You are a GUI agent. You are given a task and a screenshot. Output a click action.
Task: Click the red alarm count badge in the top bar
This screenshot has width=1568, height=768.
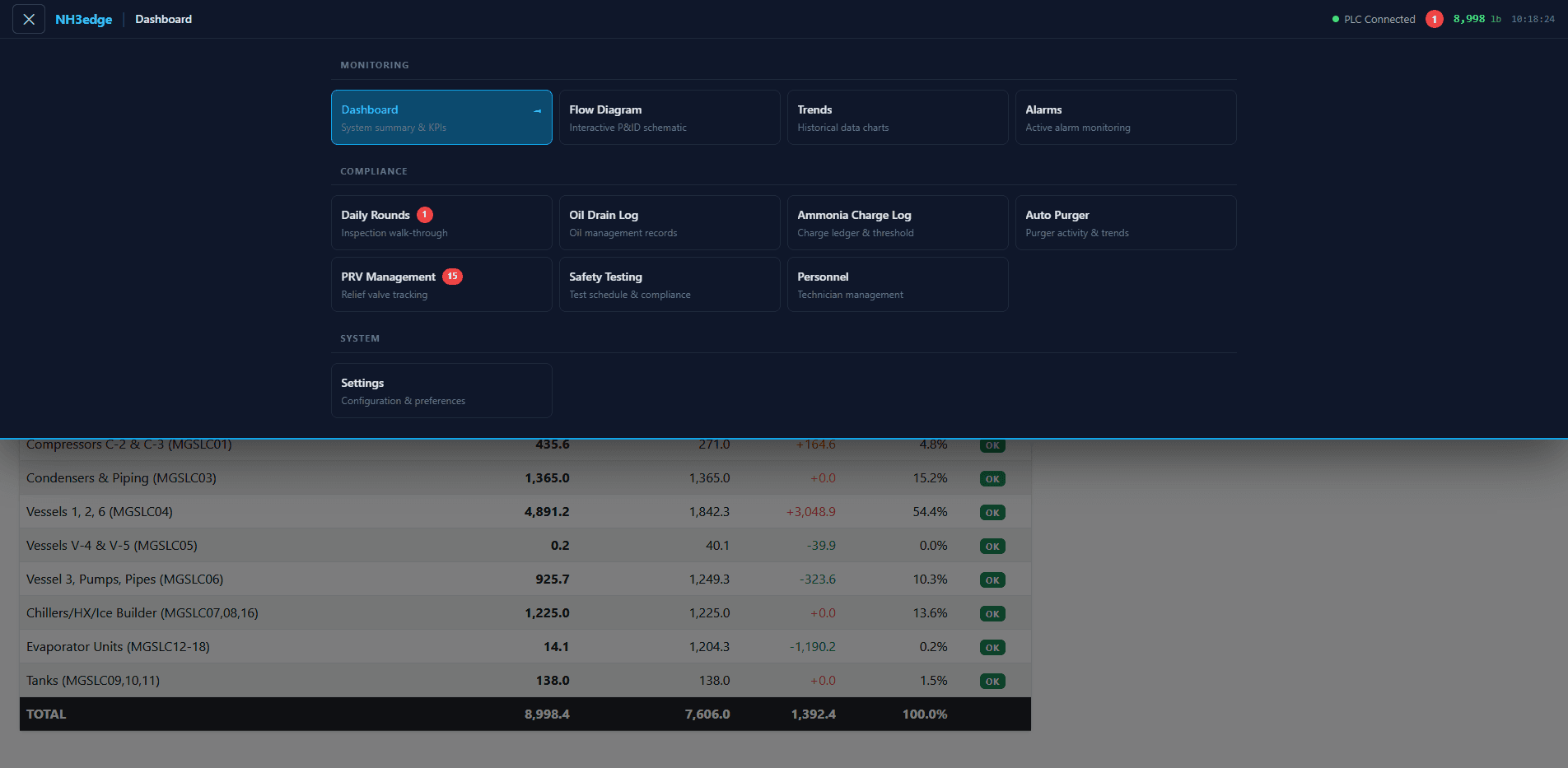pos(1434,18)
